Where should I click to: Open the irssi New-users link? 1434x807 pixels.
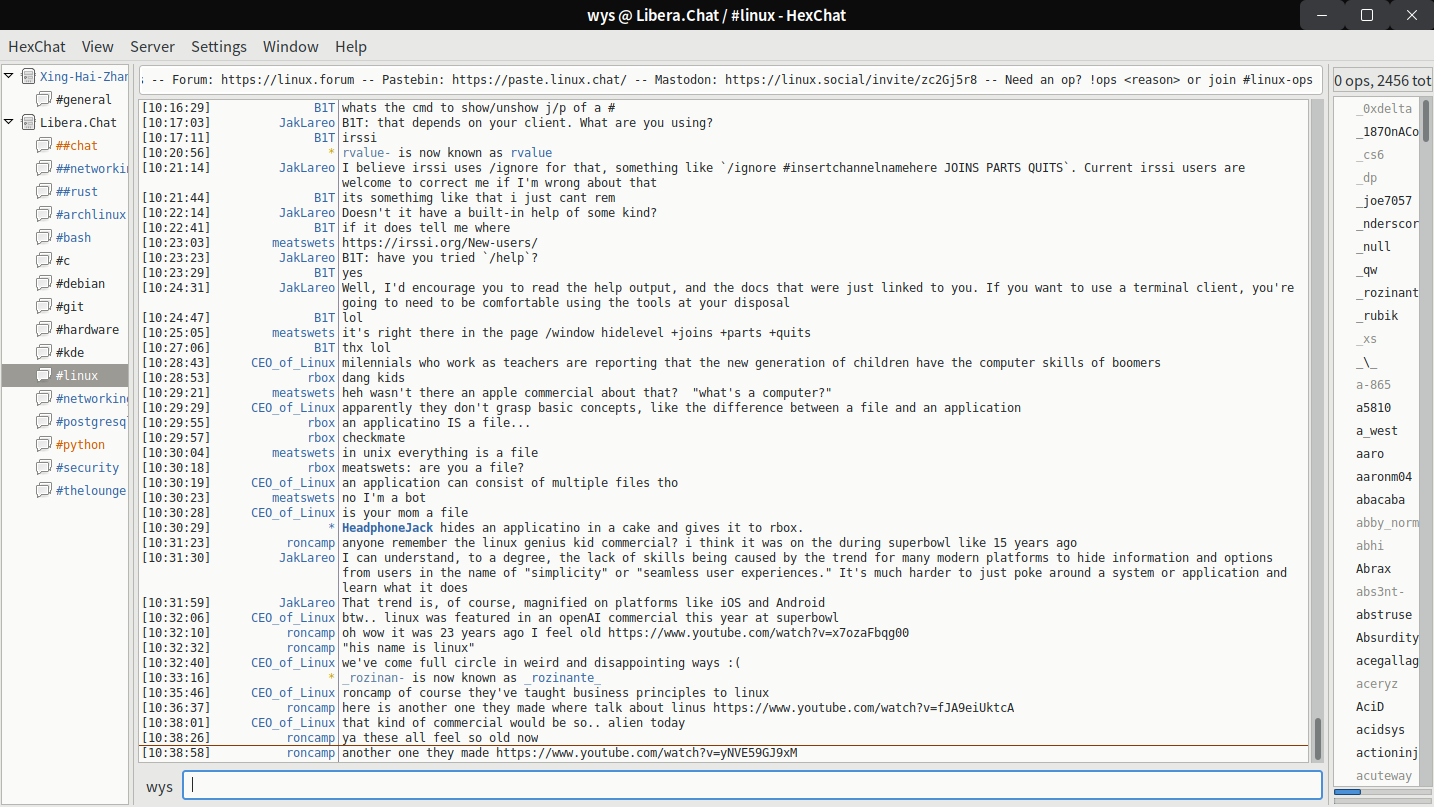(x=439, y=243)
